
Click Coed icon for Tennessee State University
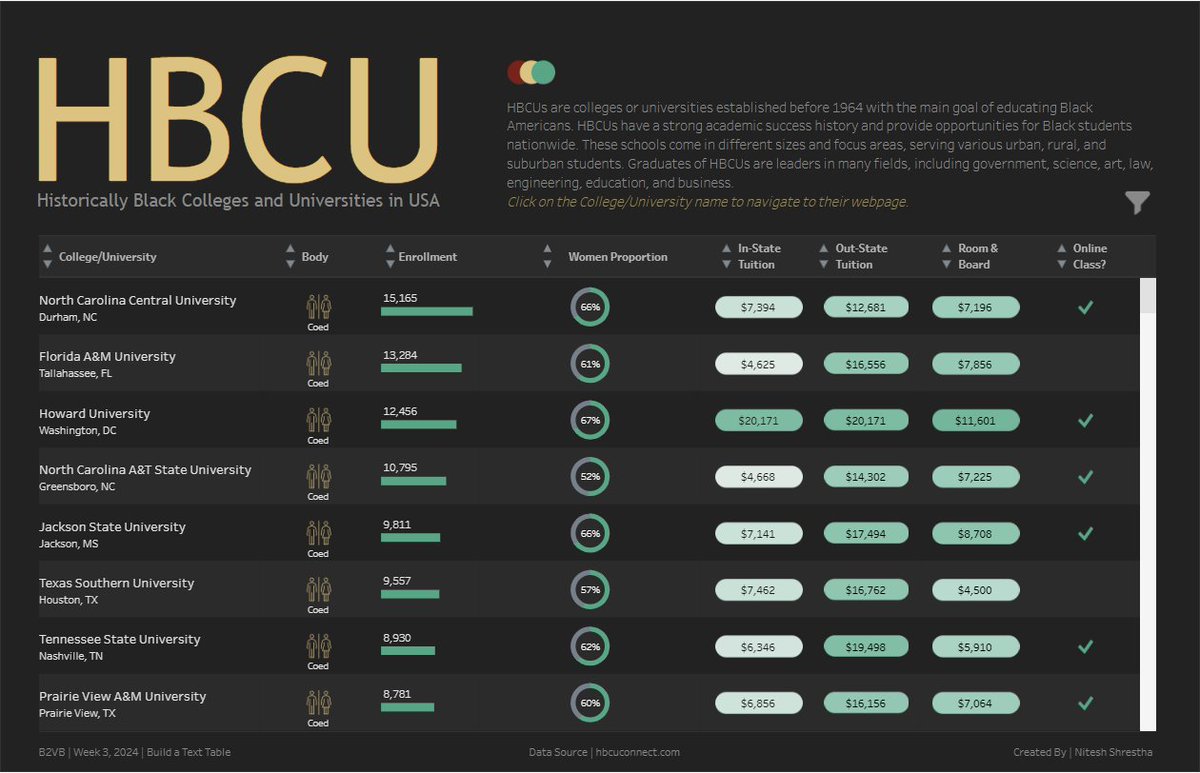[318, 644]
